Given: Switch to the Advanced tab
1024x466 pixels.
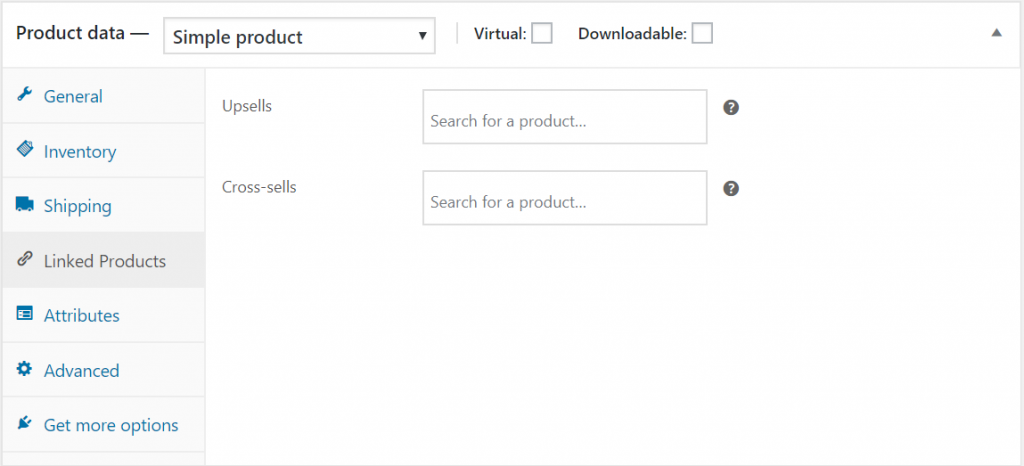Looking at the screenshot, I should pos(103,370).
